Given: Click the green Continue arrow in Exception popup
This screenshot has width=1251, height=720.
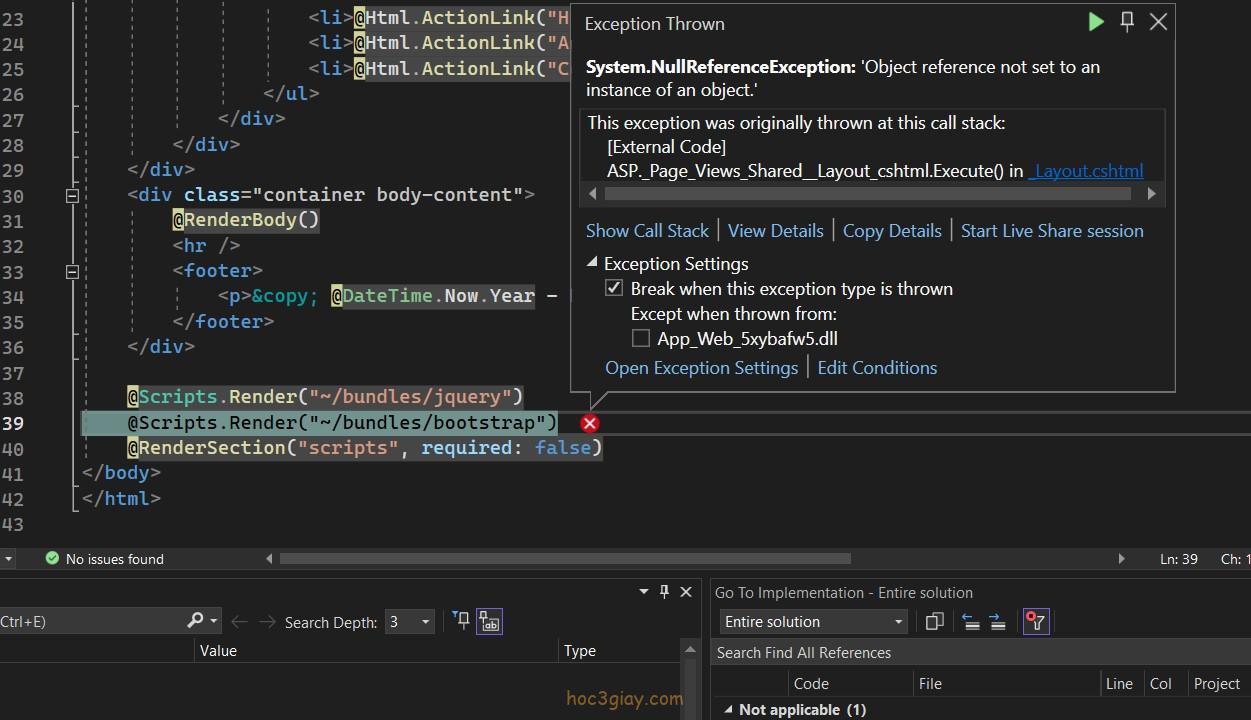Looking at the screenshot, I should coord(1096,22).
